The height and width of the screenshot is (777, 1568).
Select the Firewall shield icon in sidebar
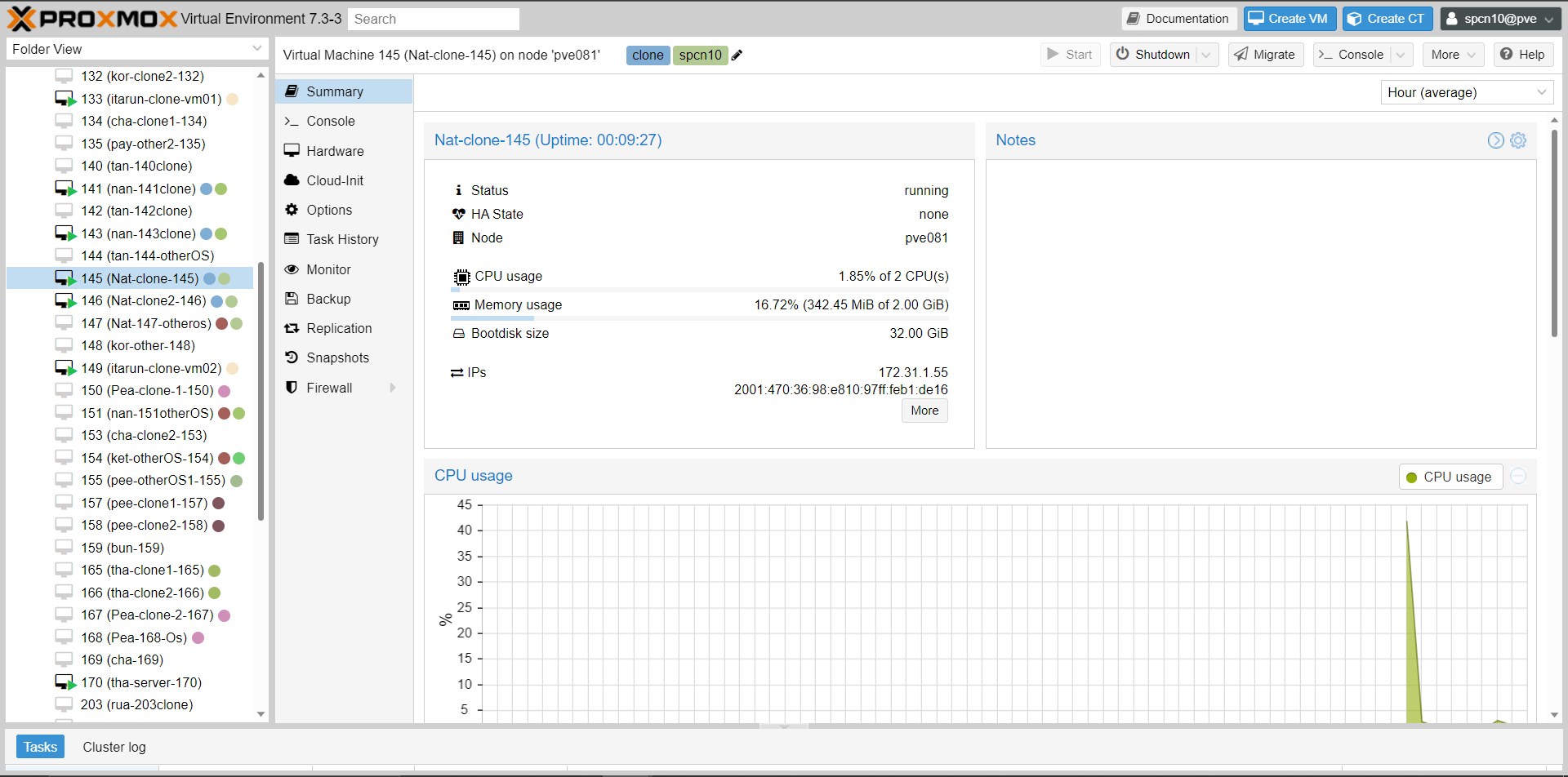pos(292,388)
